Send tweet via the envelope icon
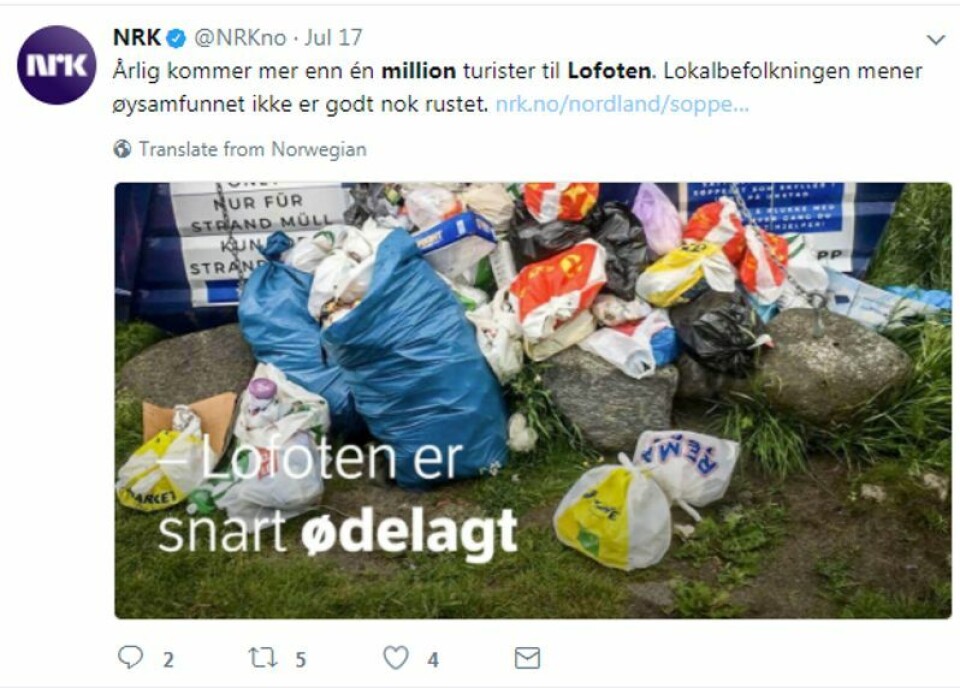 coord(527,658)
